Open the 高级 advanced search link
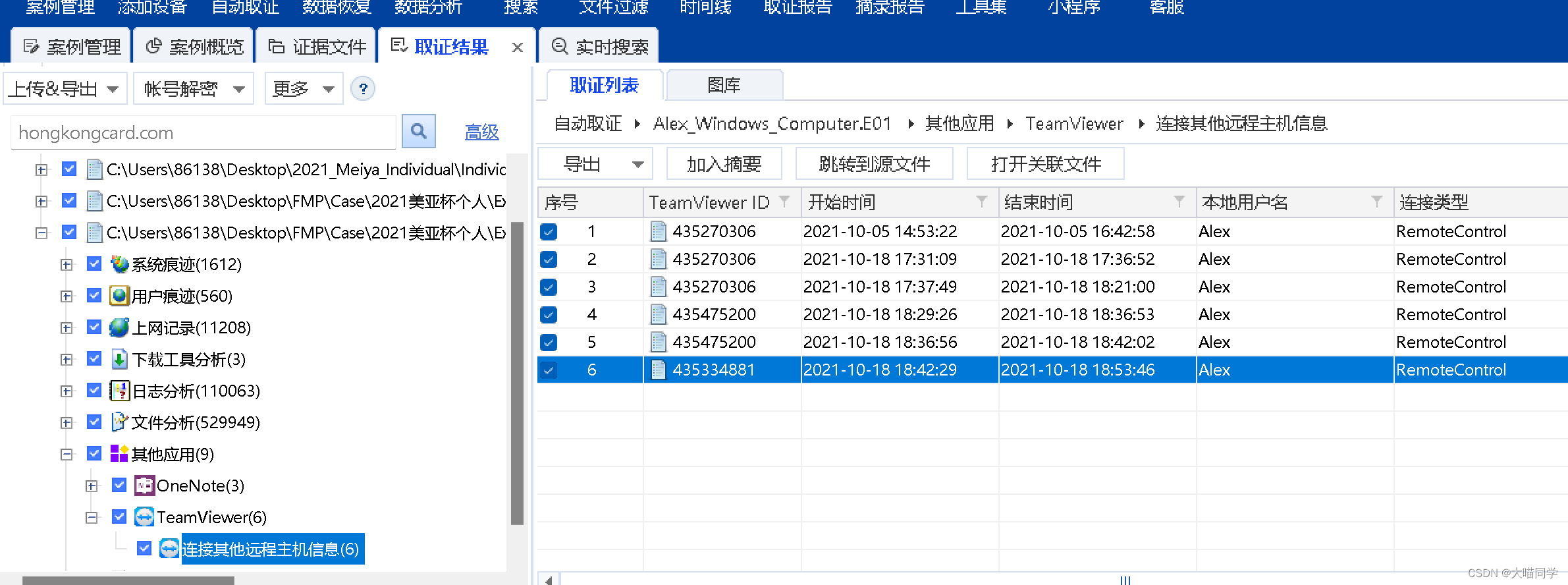The width and height of the screenshot is (1568, 585). tap(481, 132)
